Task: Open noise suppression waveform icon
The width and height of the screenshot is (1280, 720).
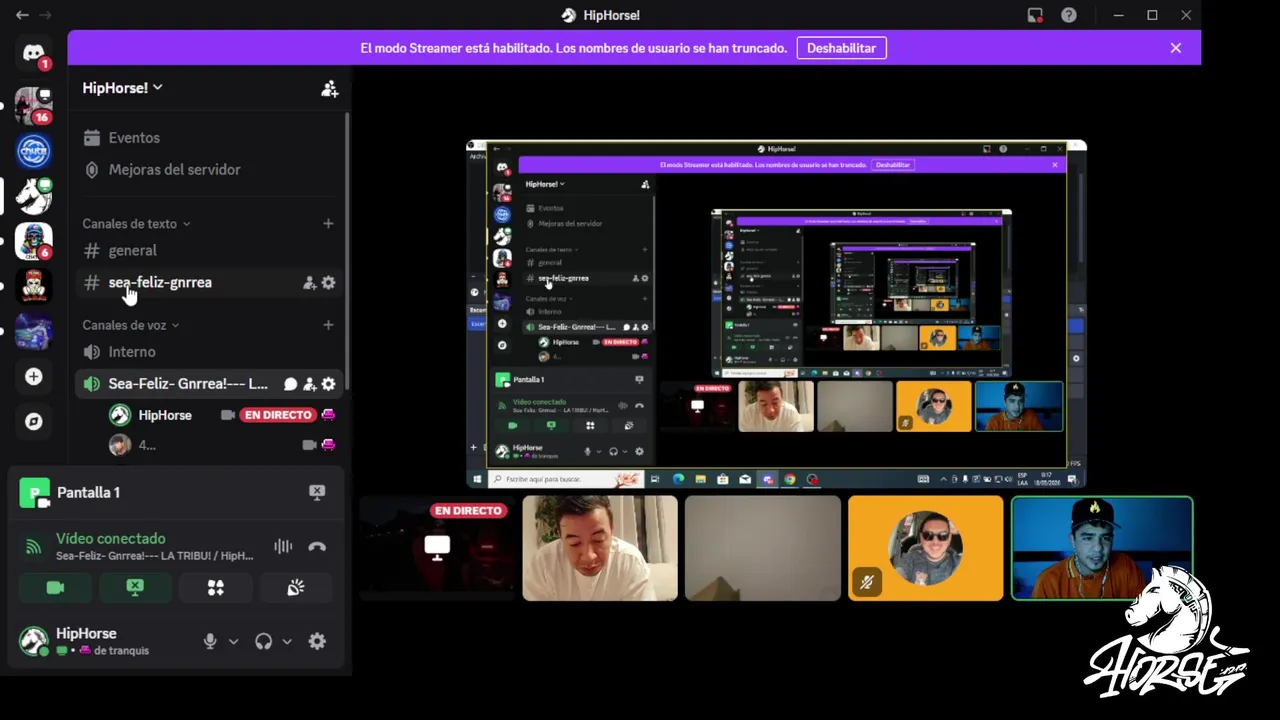Action: [283, 546]
